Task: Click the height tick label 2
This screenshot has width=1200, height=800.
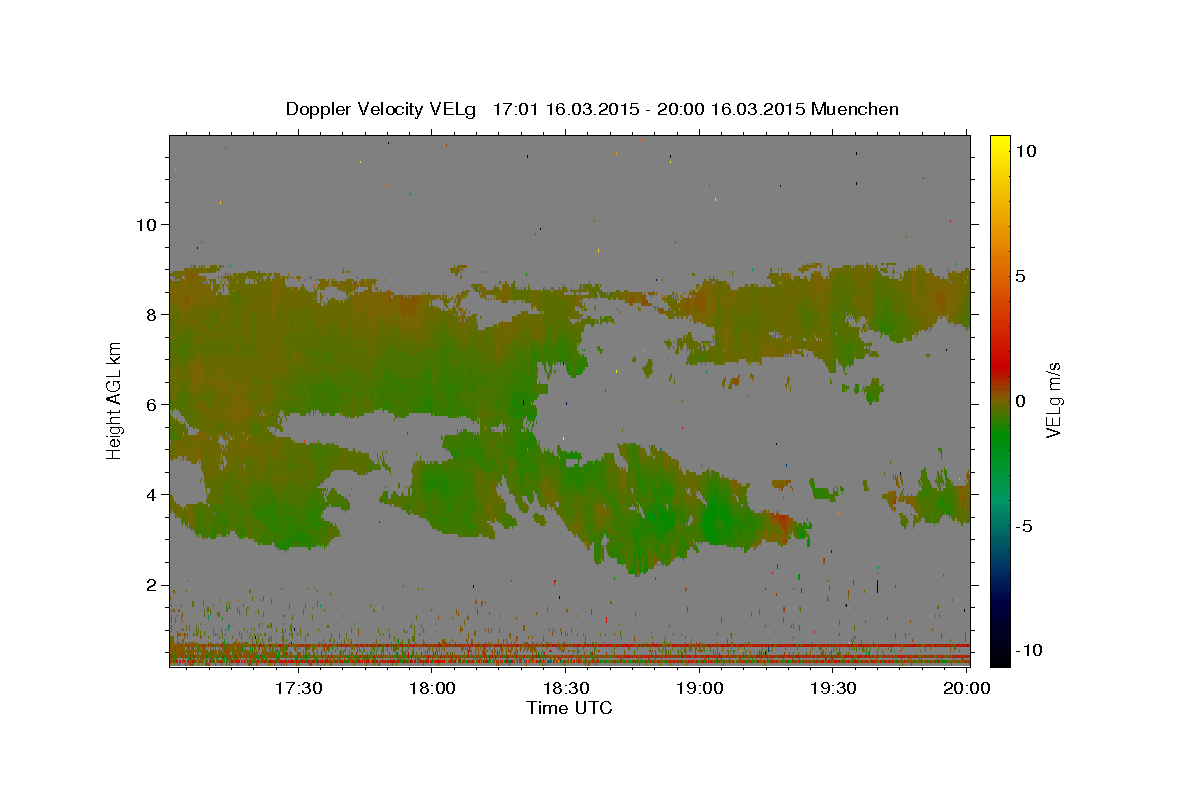Action: (x=150, y=584)
